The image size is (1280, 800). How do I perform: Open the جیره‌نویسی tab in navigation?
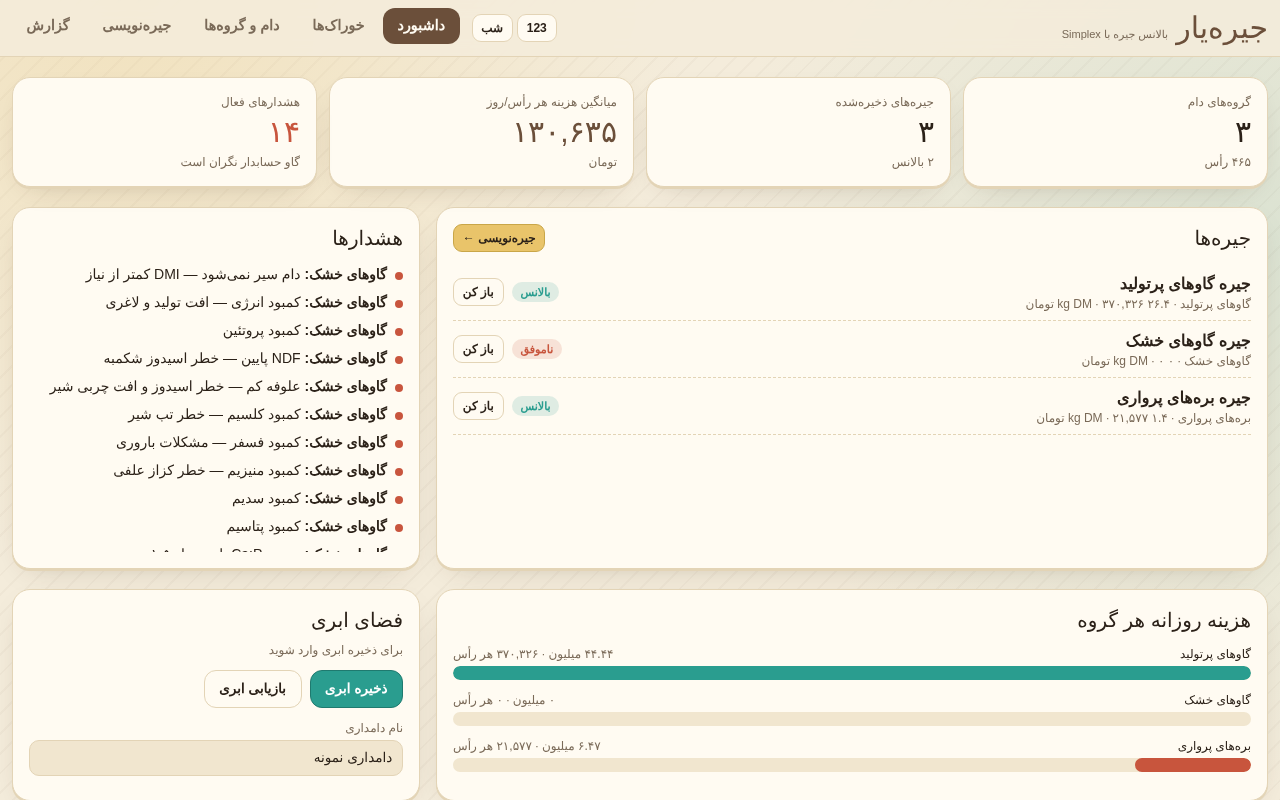click(x=136, y=26)
